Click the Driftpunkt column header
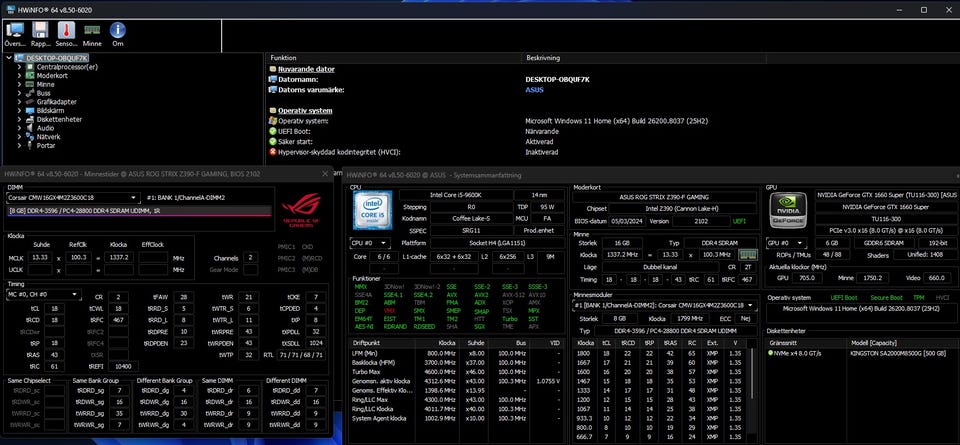This screenshot has height=445, width=960. point(383,344)
